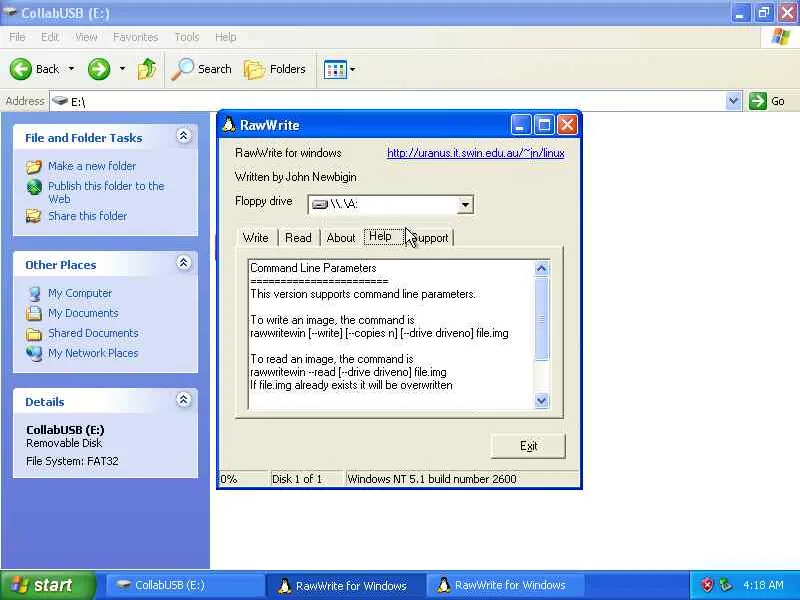This screenshot has height=600, width=800.
Task: Click the '0%' progress status text
Action: pos(229,479)
